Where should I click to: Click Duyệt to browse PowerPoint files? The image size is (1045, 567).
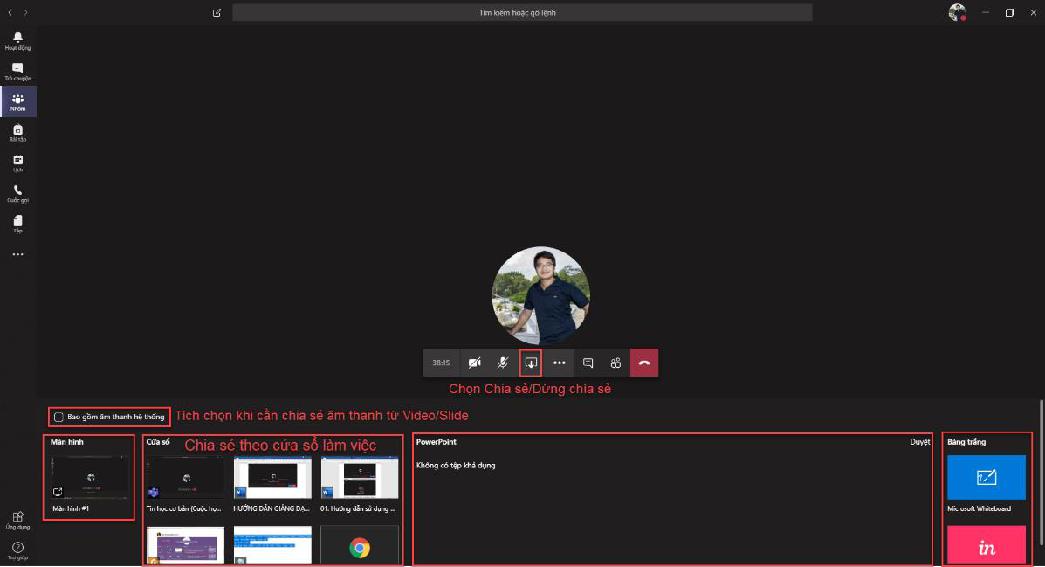click(x=919, y=441)
